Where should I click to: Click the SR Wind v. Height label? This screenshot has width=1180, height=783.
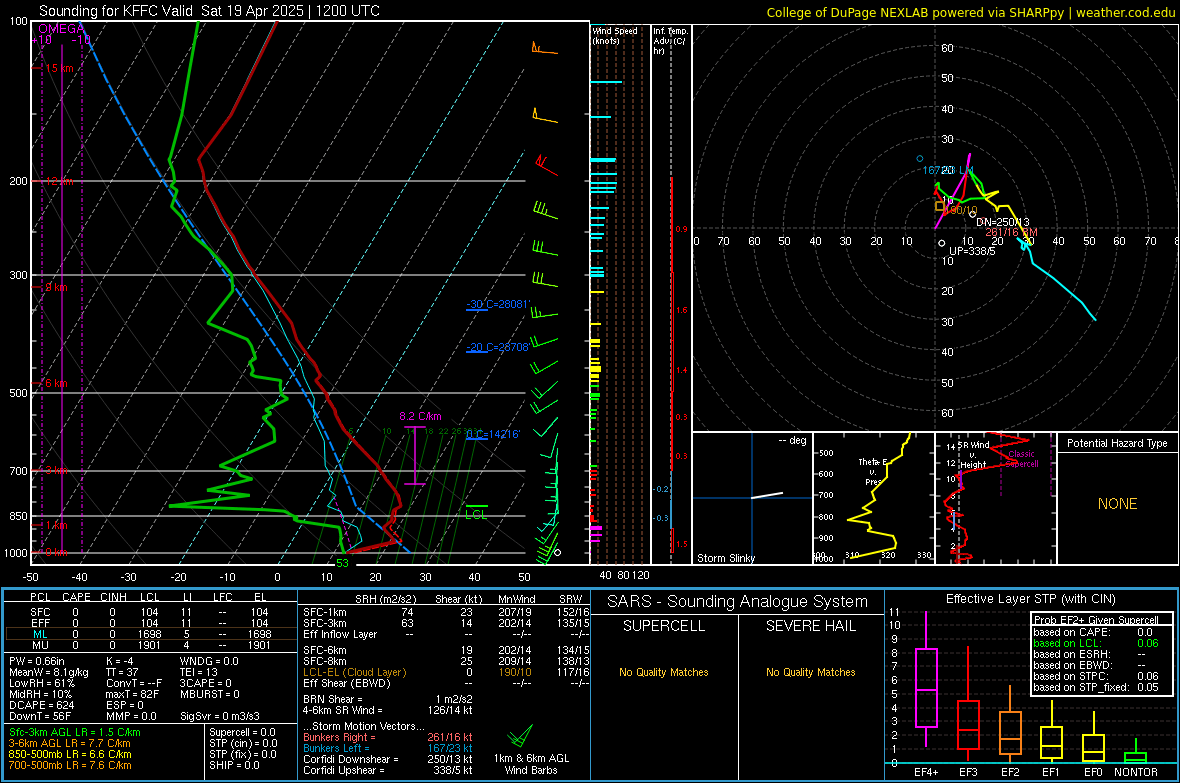(x=973, y=455)
